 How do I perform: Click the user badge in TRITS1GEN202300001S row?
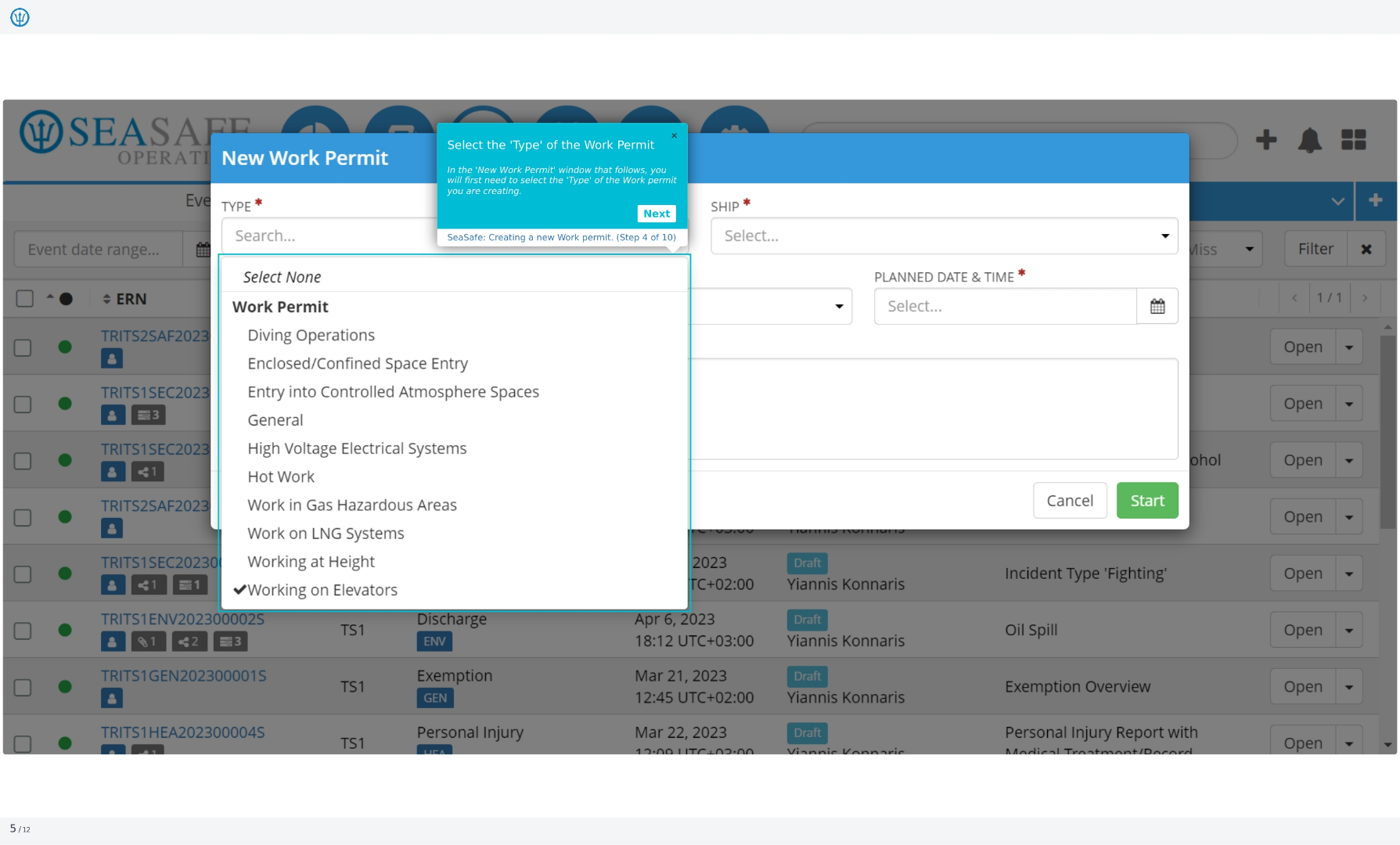[112, 699]
